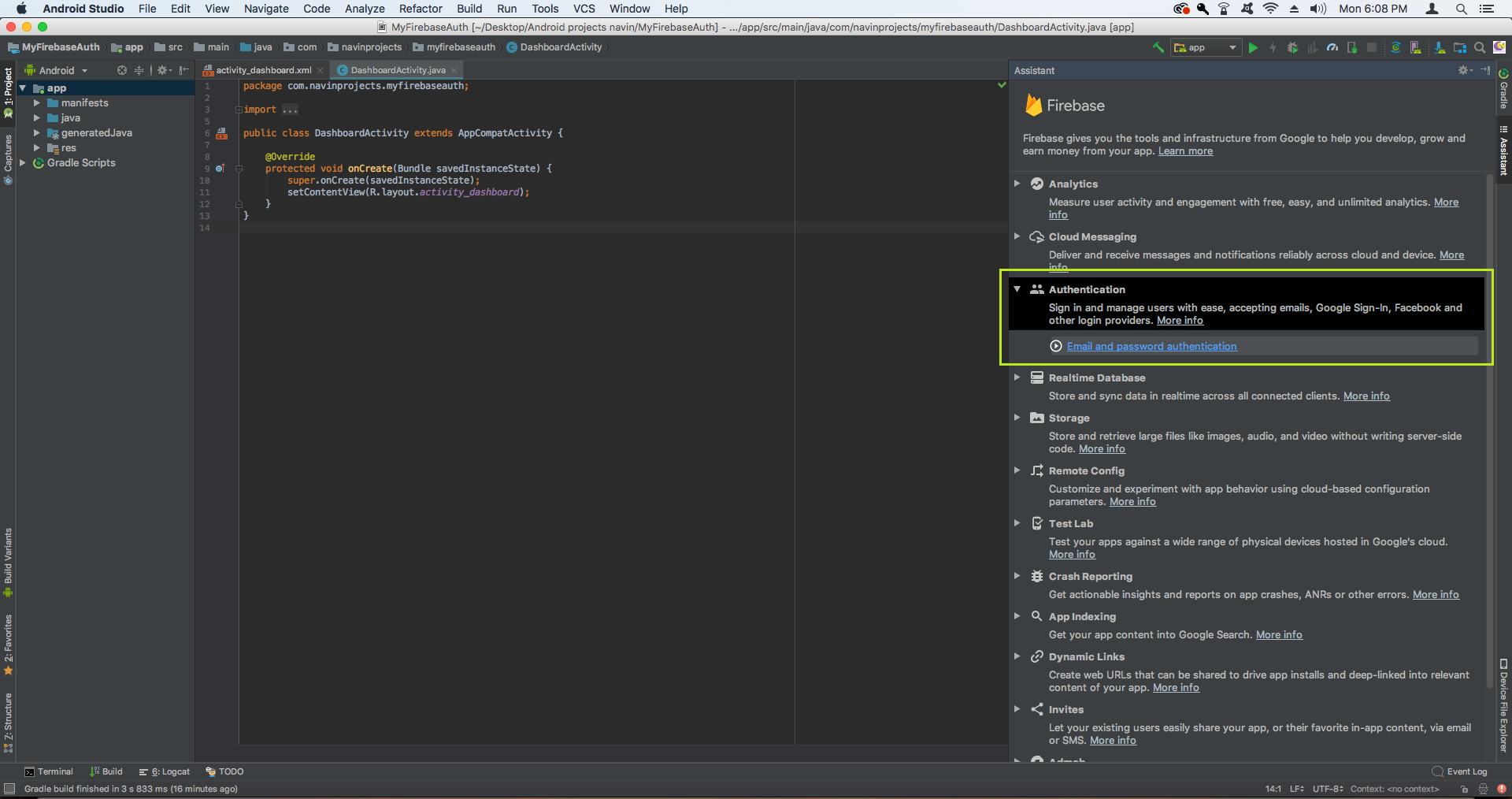Click Attach debugger to Android process icon
The image size is (1512, 799).
(1352, 47)
